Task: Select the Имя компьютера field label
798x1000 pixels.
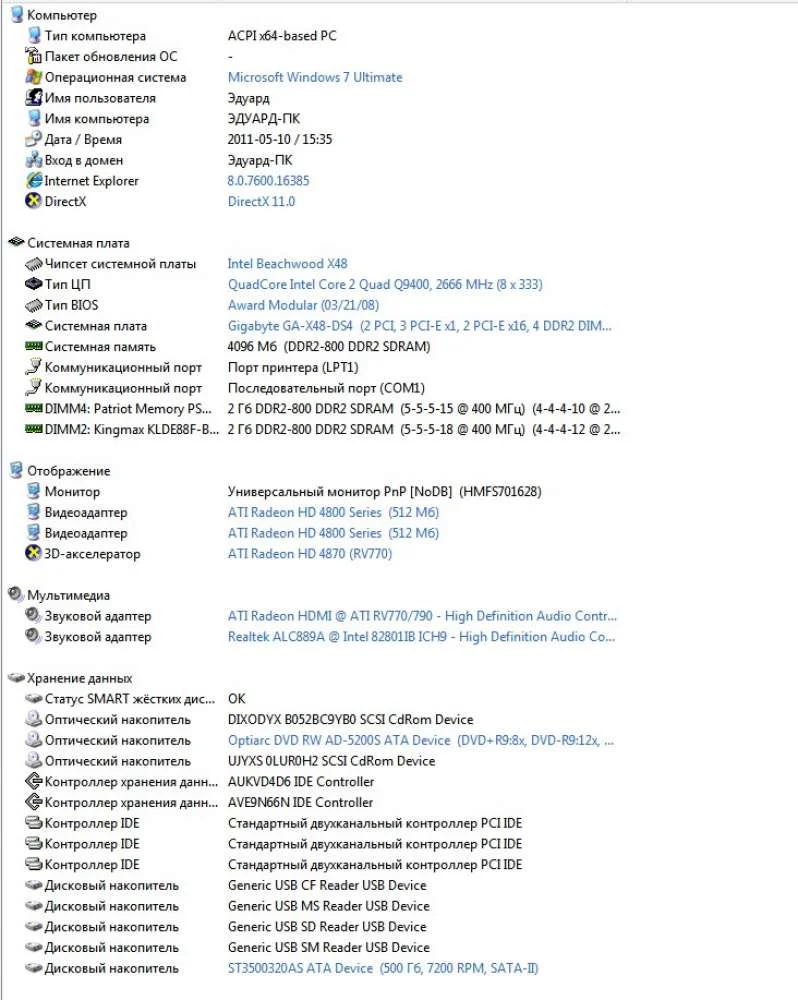Action: (97, 119)
